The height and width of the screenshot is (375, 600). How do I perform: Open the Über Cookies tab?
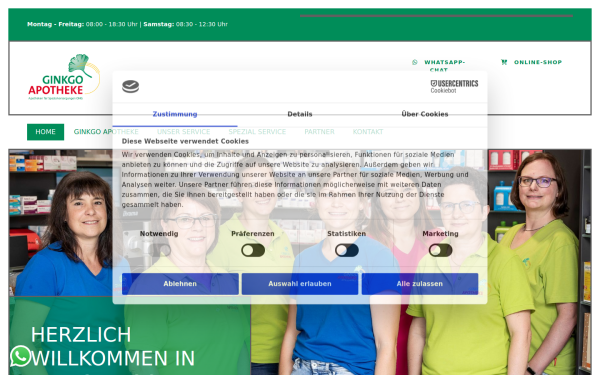(x=425, y=114)
